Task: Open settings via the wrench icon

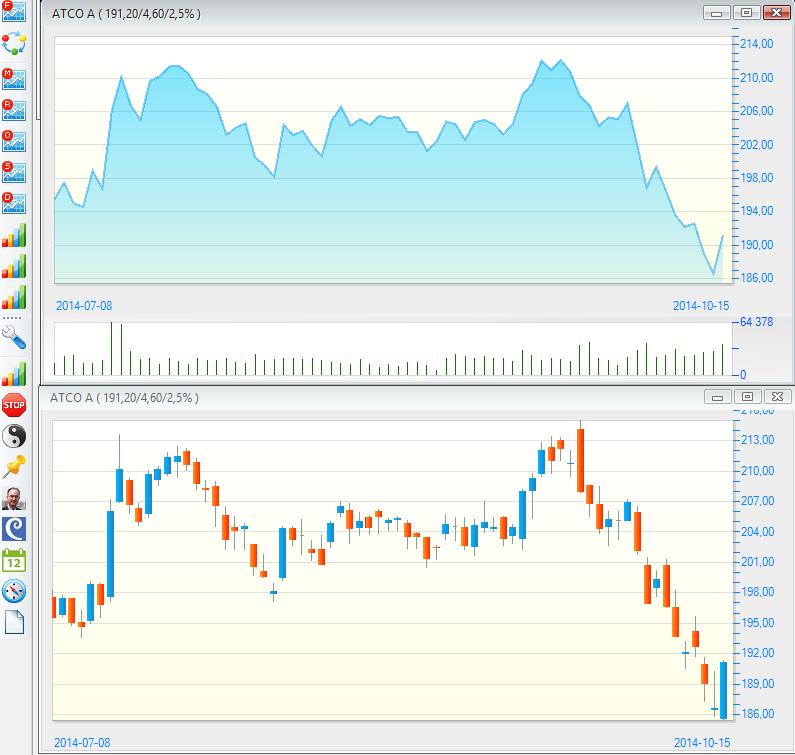Action: tap(14, 336)
